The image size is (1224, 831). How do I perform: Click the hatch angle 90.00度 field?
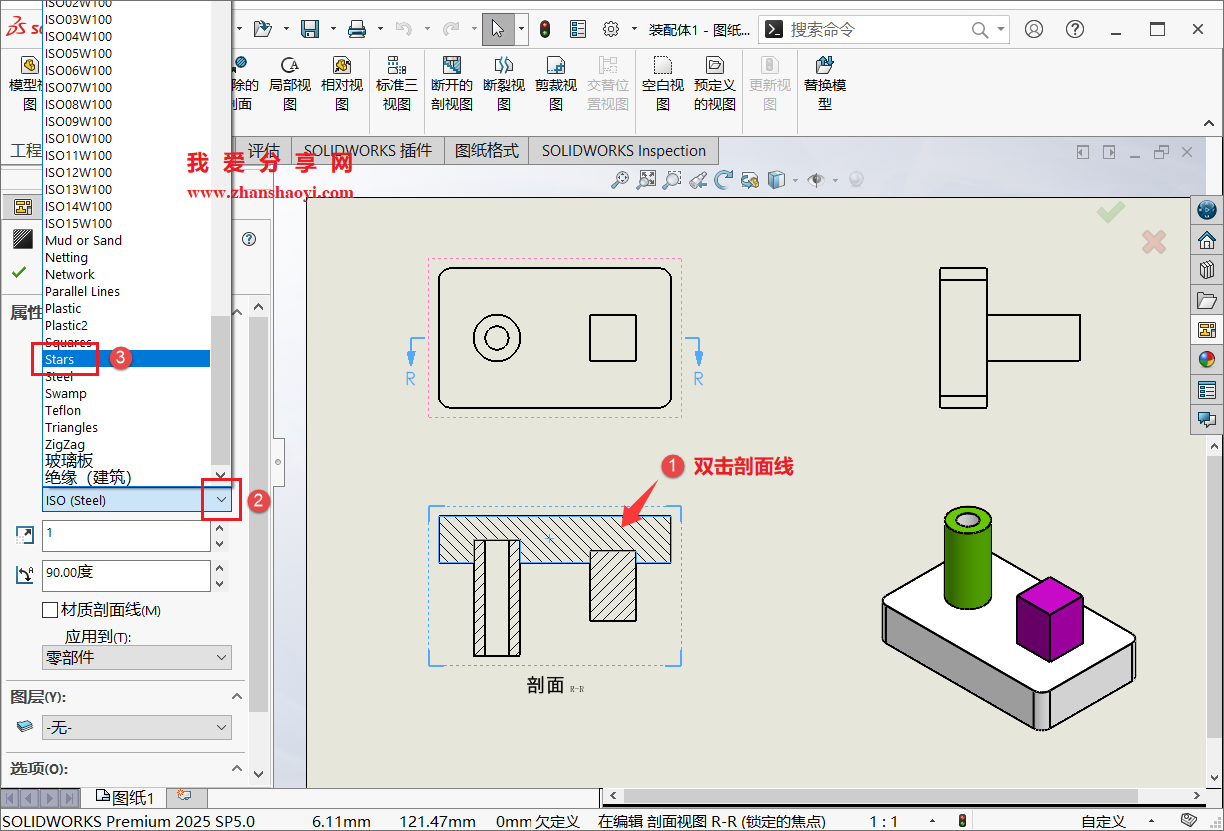click(126, 575)
